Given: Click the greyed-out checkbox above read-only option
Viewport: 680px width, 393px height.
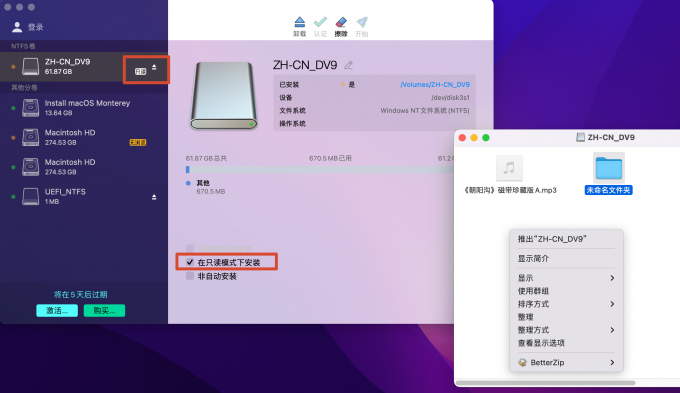Looking at the screenshot, I should coord(190,248).
